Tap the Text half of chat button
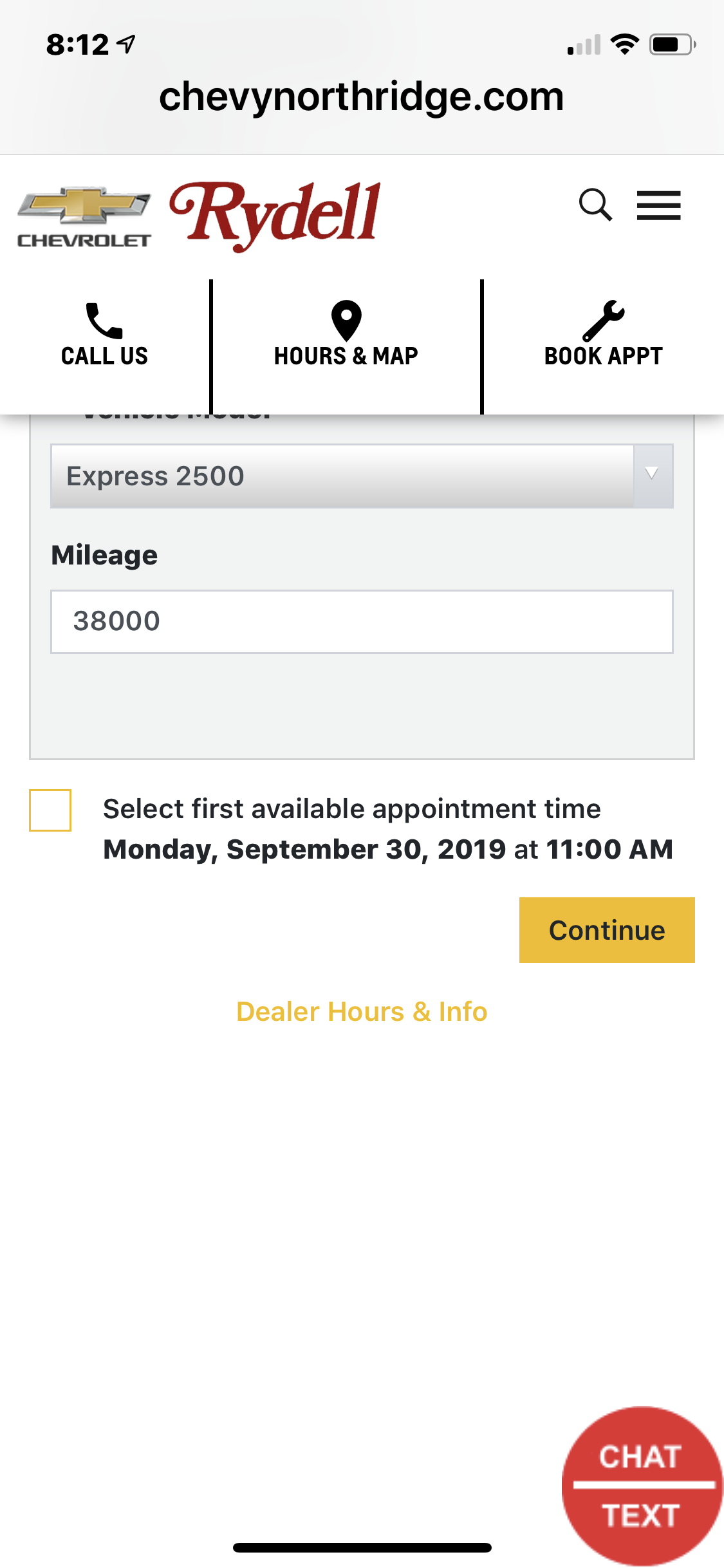Screen dimensions: 724x1568 (640, 1515)
